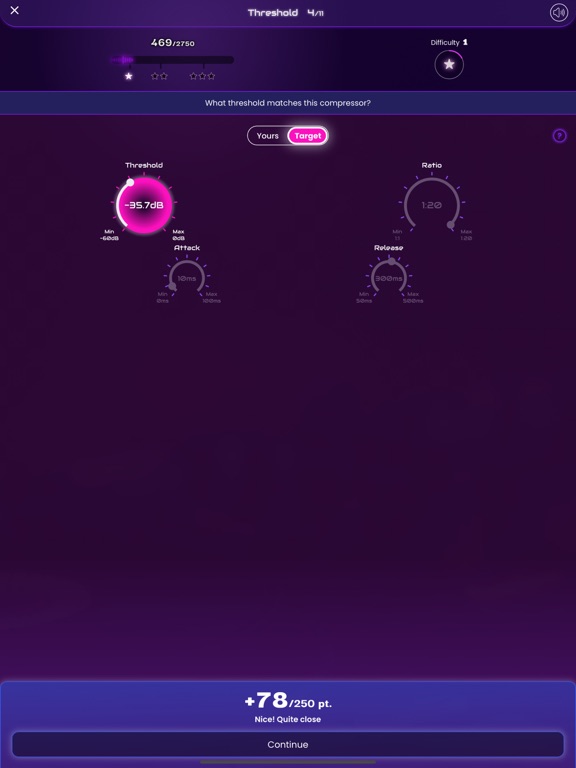Click the 'What threshold matches this compressor?' prompt
This screenshot has height=768, width=576.
click(288, 103)
